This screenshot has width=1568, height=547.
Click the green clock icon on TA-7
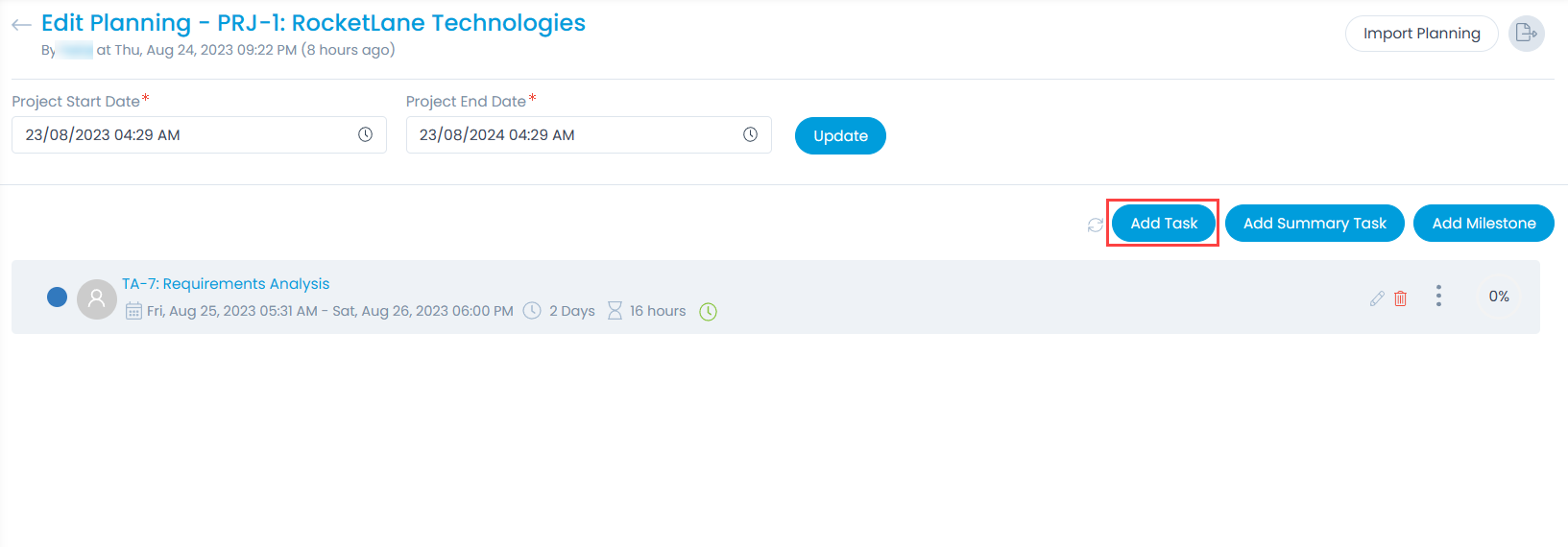[x=708, y=312]
